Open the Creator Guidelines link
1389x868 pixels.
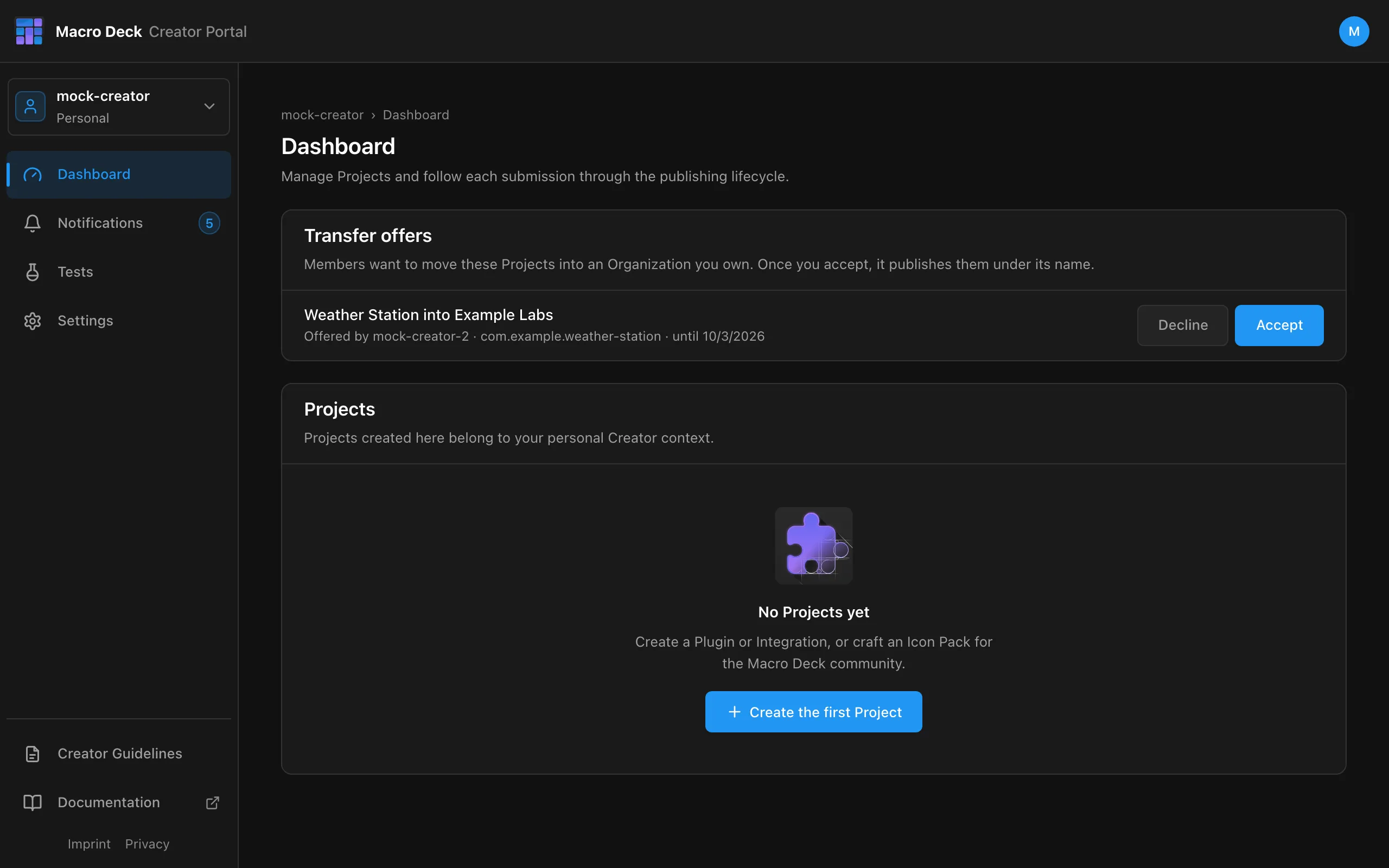tap(119, 754)
